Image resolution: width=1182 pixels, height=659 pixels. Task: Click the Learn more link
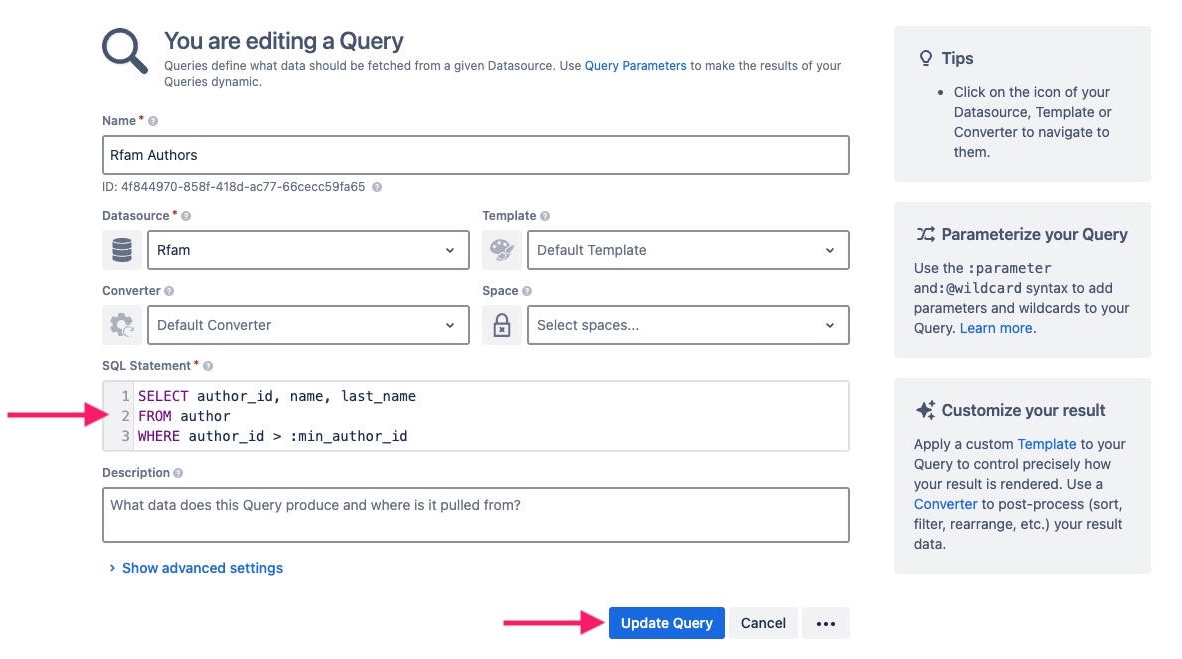point(996,327)
